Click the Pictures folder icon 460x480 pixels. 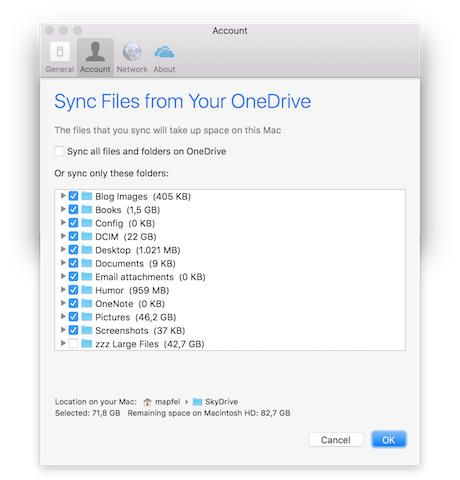(87, 317)
